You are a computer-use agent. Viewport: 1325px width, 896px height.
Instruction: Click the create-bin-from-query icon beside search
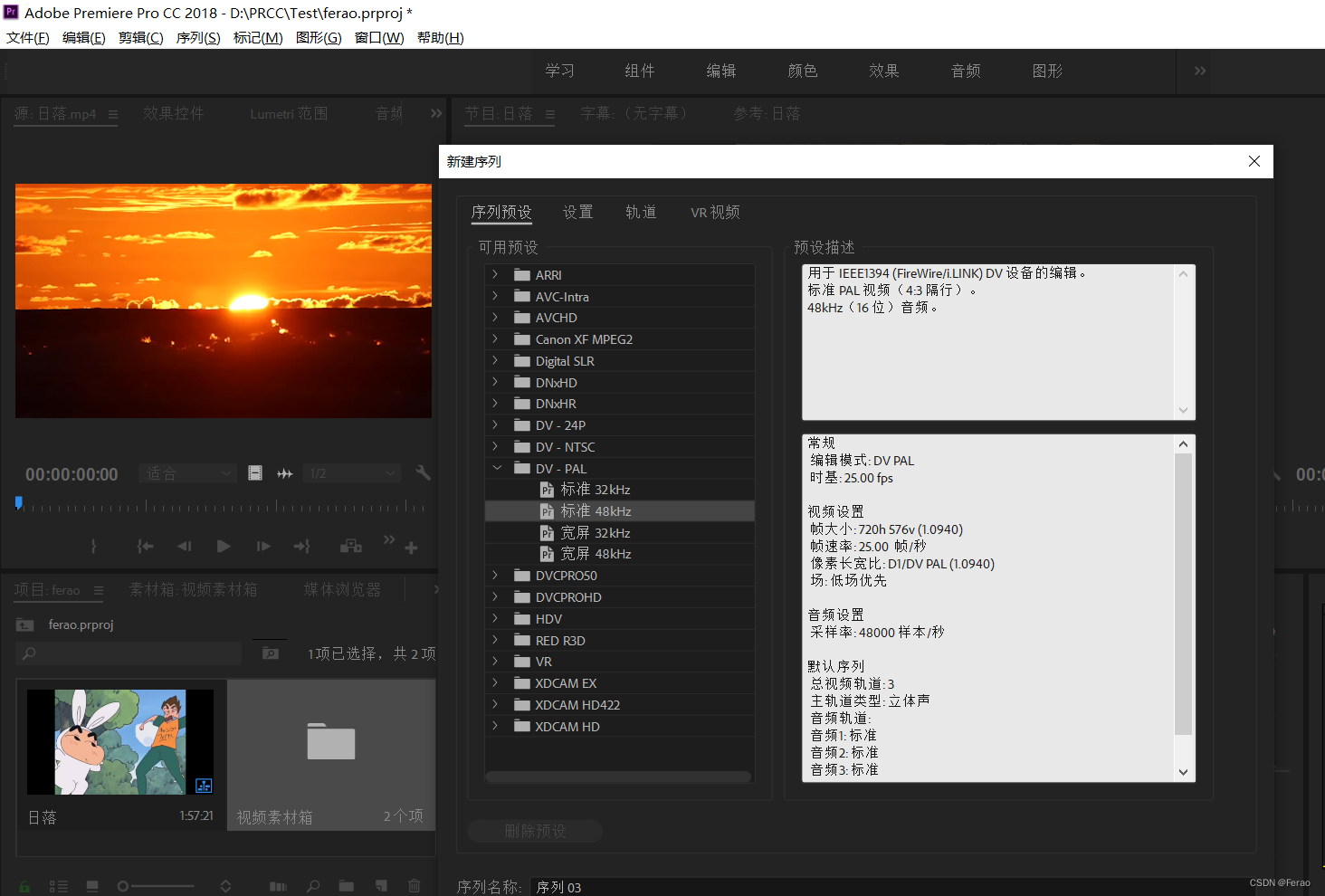coord(271,653)
